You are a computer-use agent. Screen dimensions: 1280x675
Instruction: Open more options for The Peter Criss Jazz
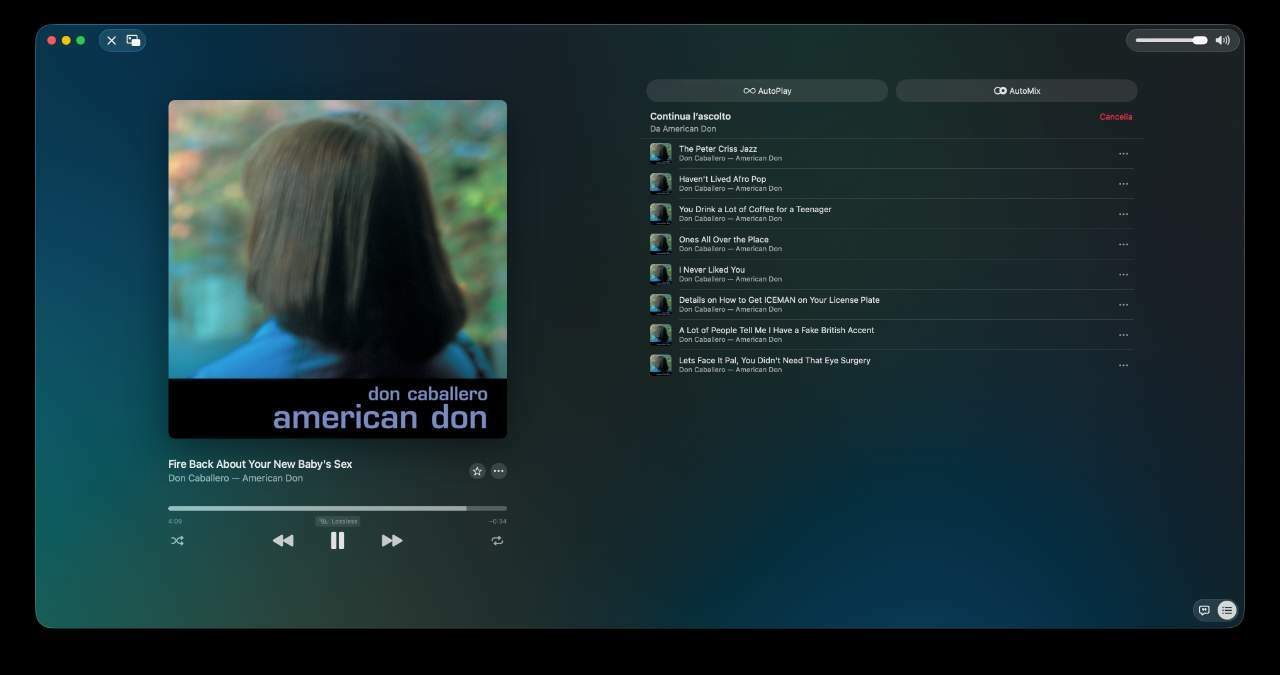[x=1123, y=154]
